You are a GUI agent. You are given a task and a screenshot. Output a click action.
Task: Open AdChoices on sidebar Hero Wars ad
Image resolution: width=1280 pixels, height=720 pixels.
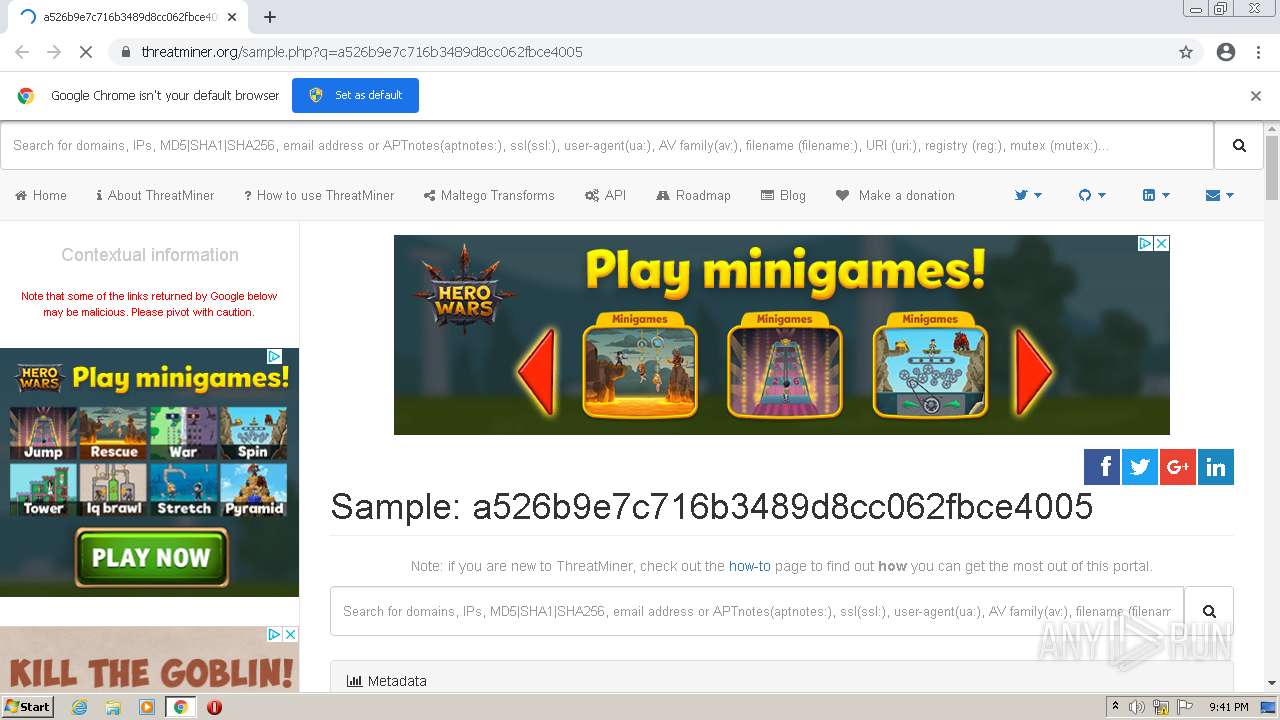point(274,356)
